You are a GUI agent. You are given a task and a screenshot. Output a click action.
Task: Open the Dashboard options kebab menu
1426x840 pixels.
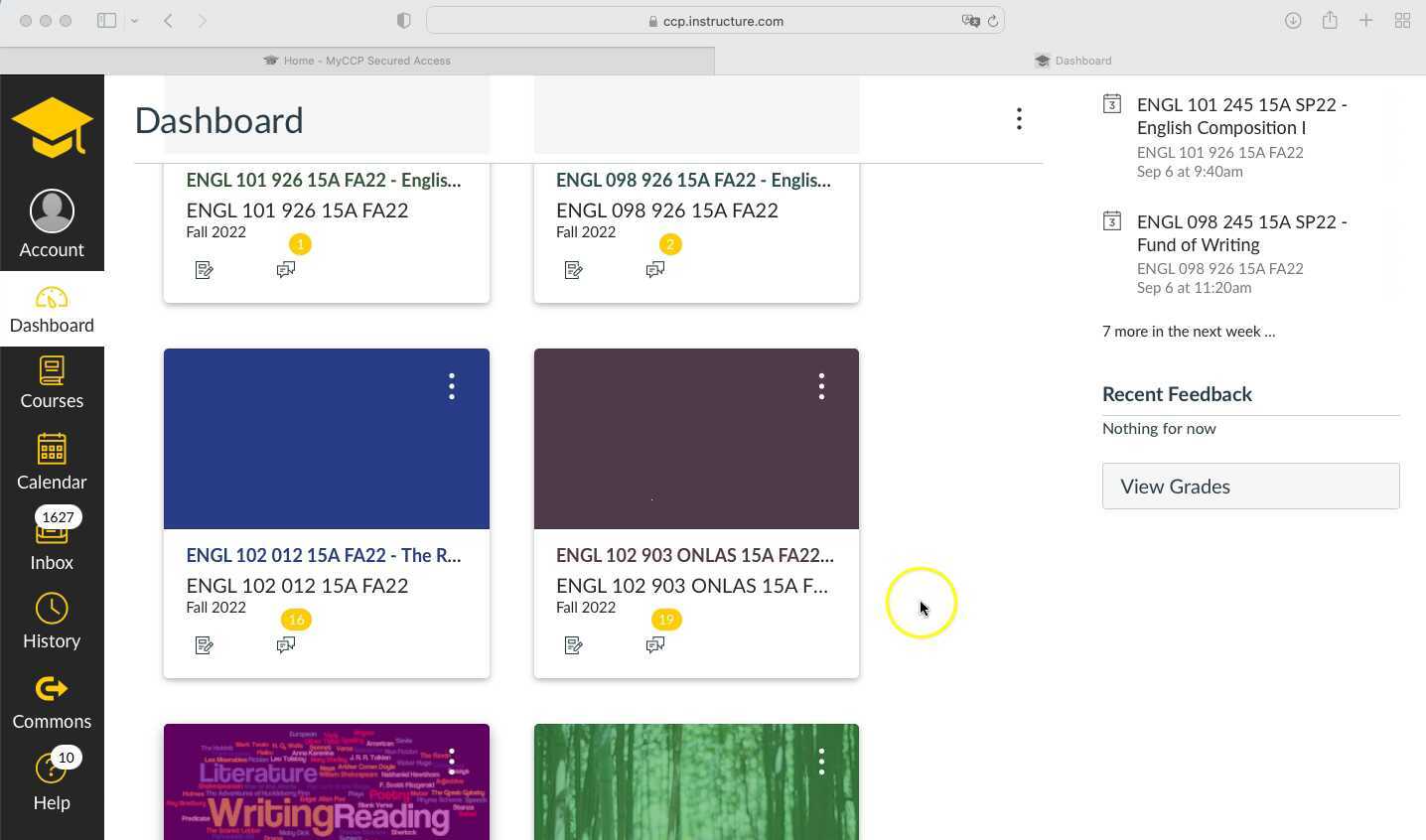(1019, 118)
